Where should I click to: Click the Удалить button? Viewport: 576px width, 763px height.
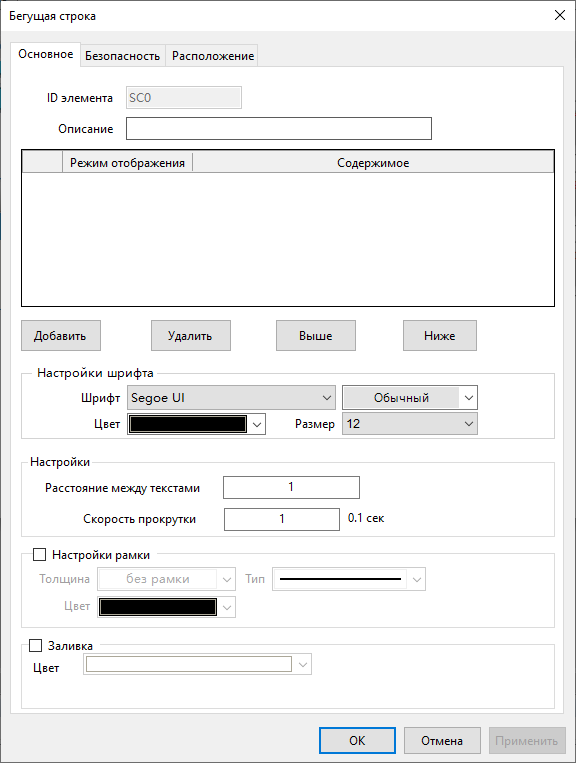click(x=191, y=335)
